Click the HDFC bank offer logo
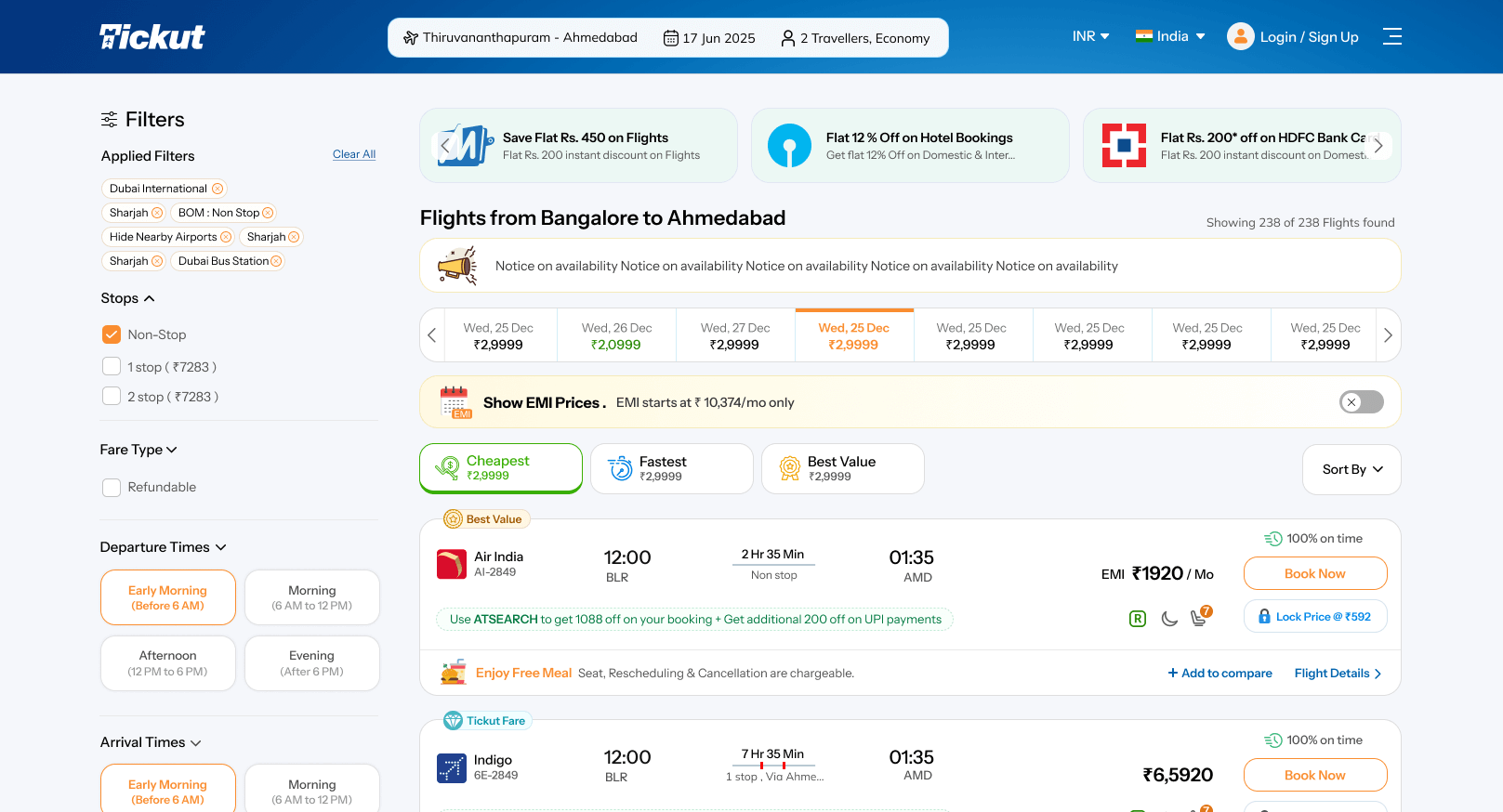The image size is (1503, 812). click(x=1124, y=146)
